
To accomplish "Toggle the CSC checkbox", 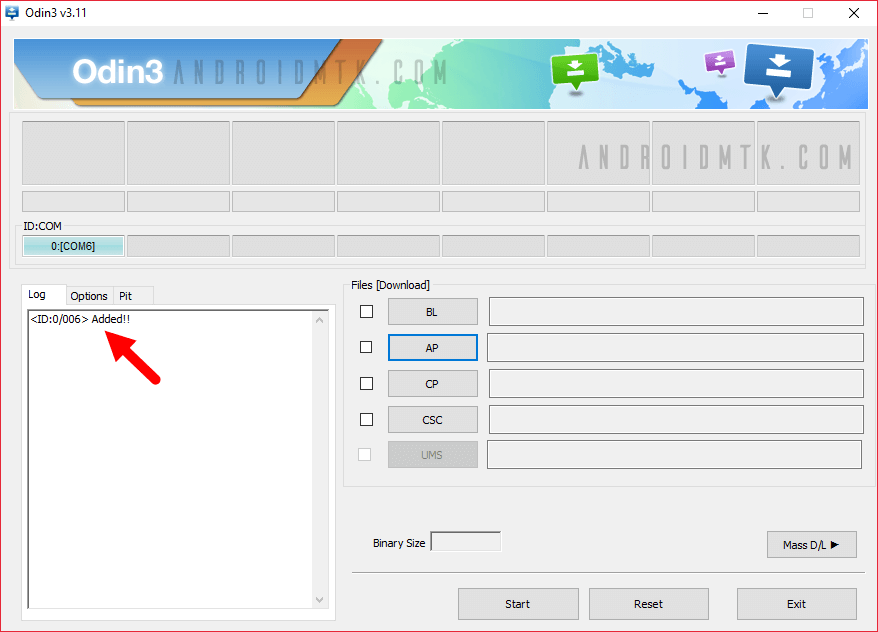I will pos(366,419).
